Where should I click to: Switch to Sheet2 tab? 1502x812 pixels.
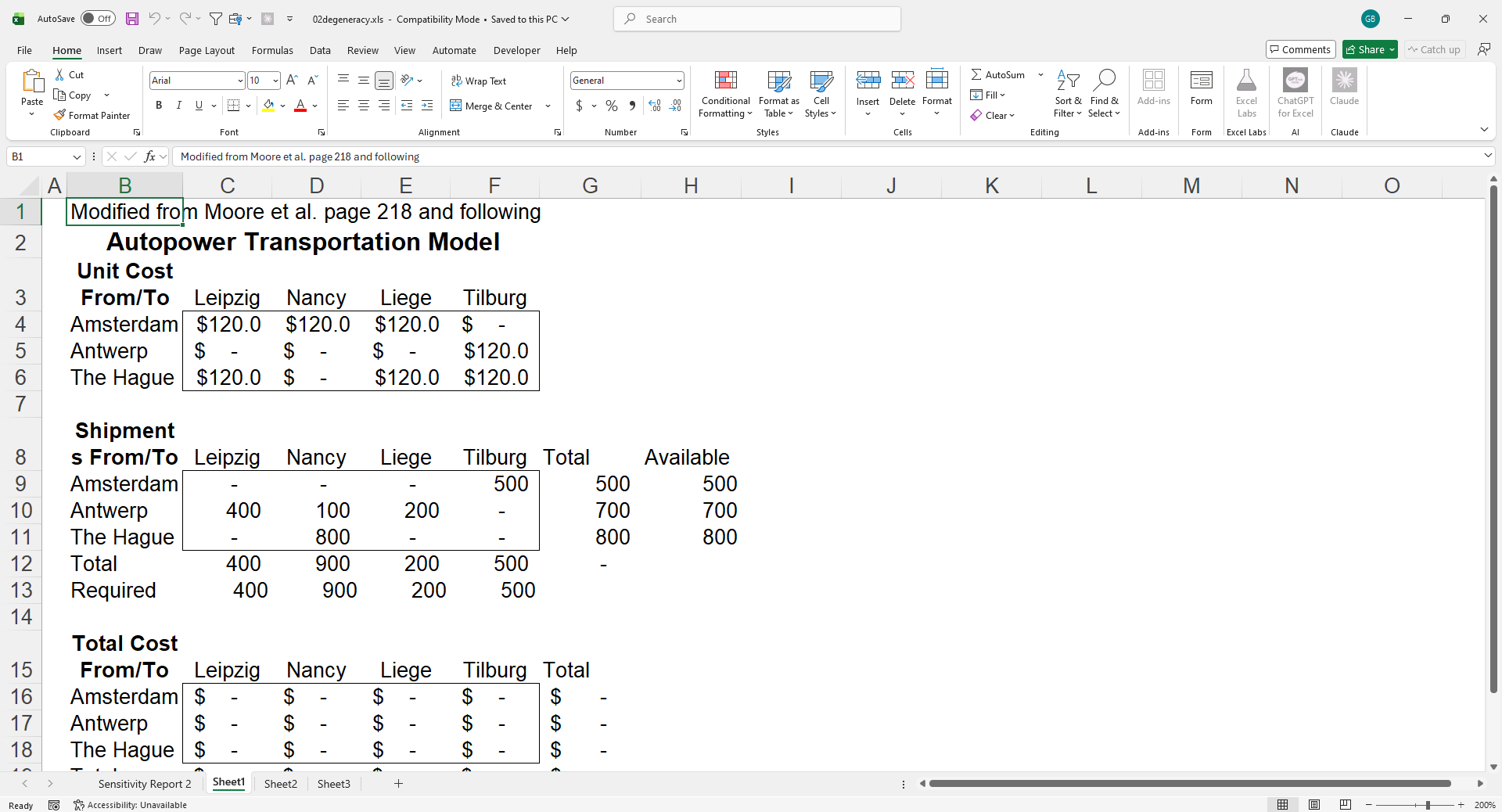click(x=281, y=784)
